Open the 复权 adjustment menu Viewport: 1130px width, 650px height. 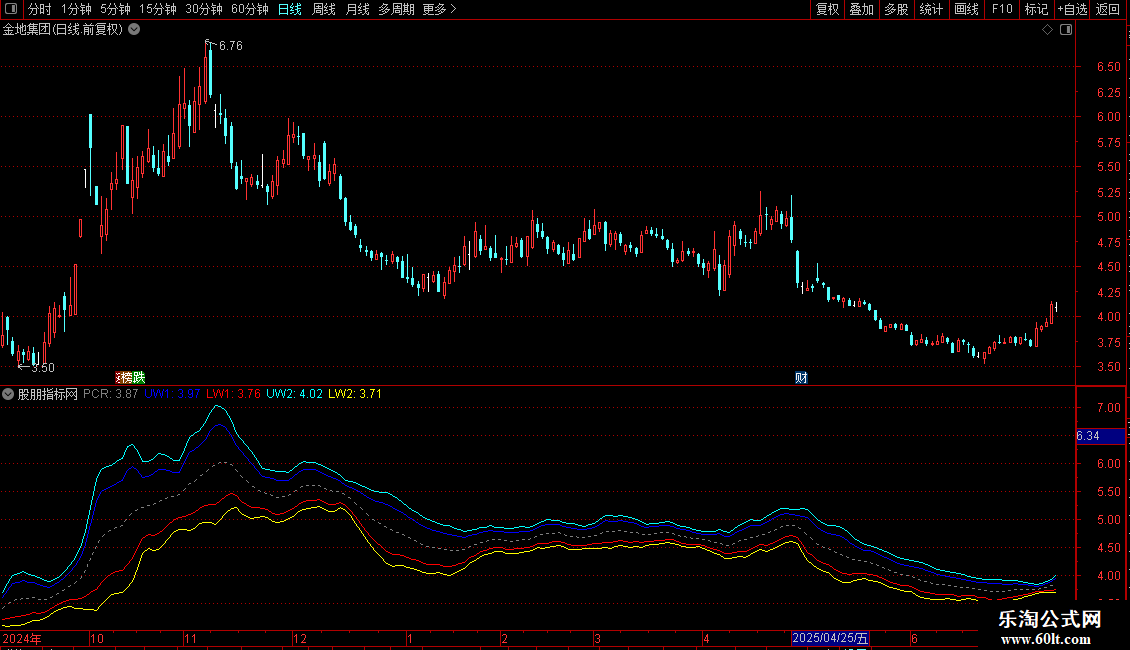pos(827,9)
